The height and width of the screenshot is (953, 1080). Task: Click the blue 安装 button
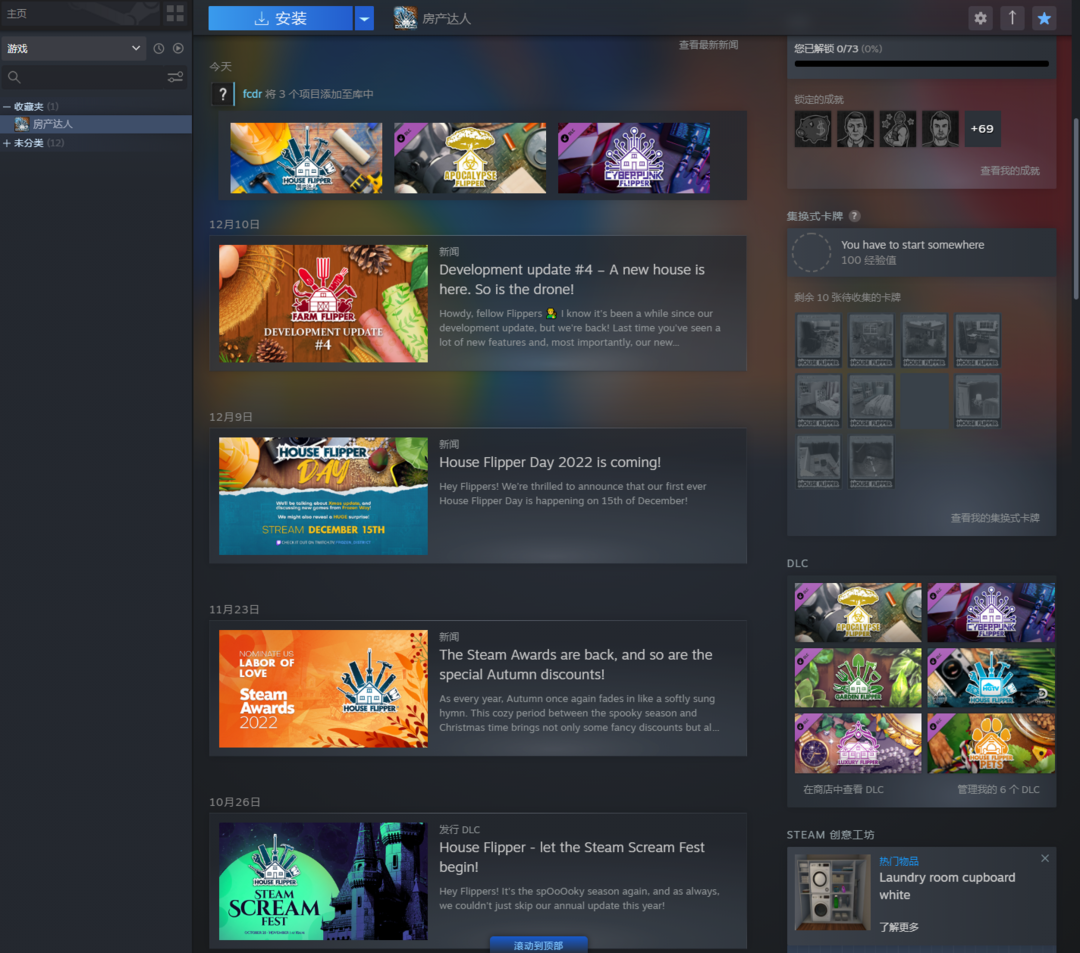point(280,18)
